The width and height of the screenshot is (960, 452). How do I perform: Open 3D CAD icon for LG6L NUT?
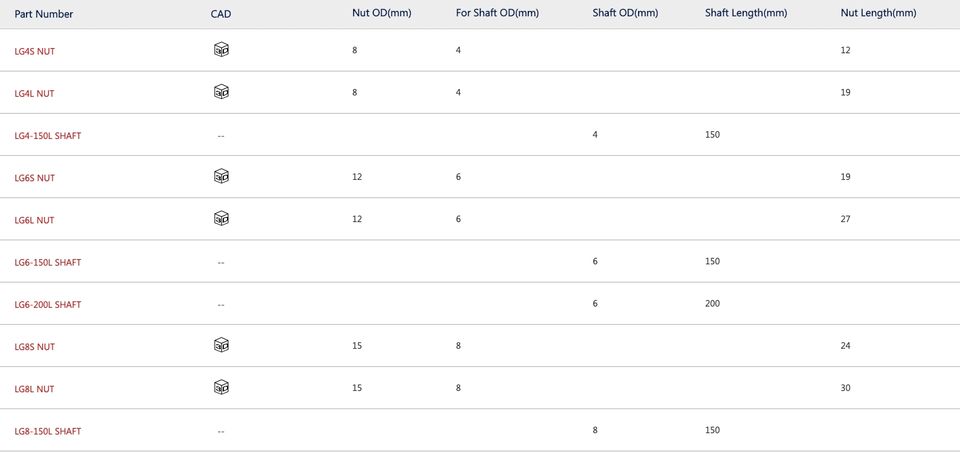(221, 219)
